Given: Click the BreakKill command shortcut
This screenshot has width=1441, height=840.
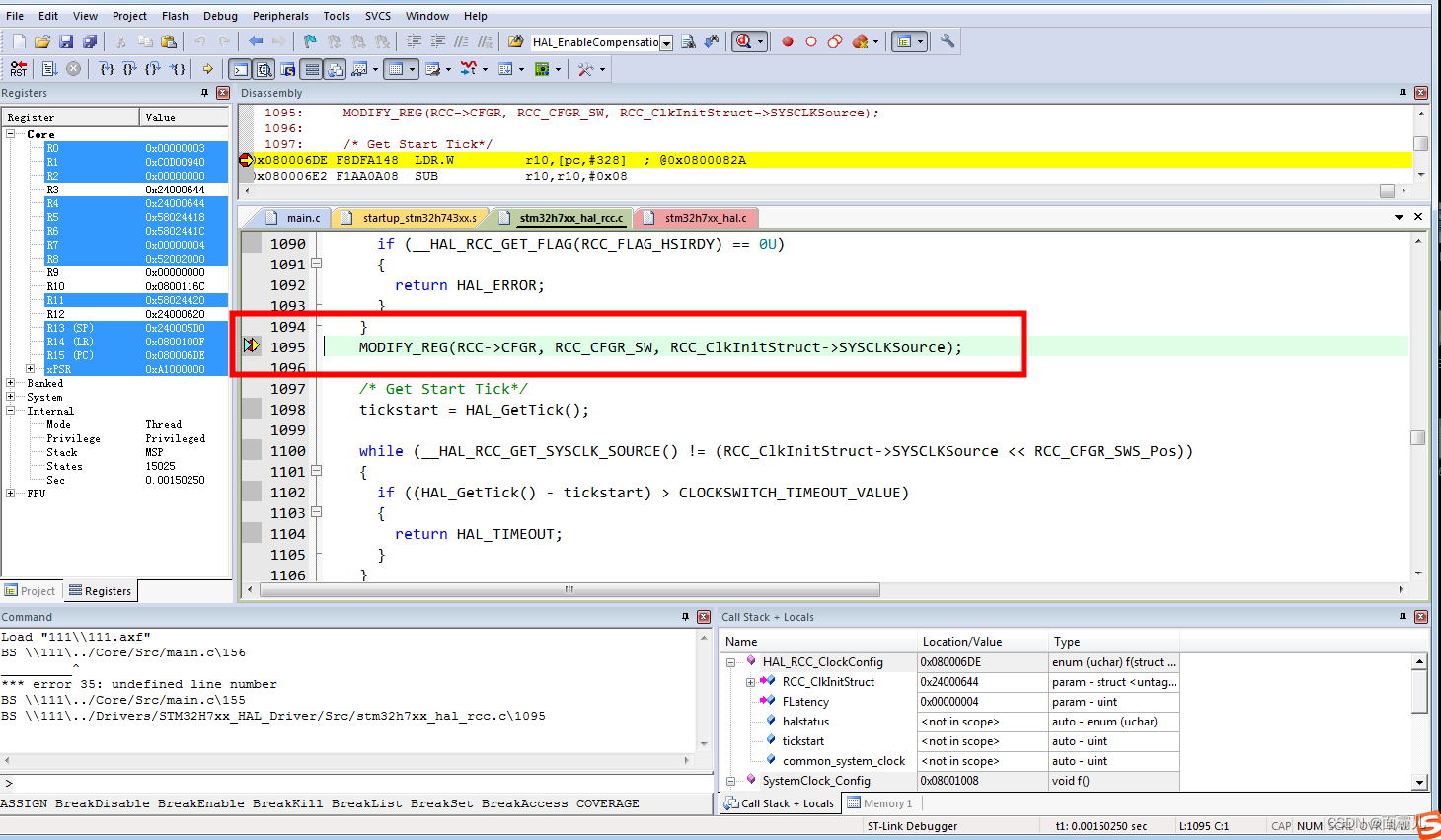Looking at the screenshot, I should [287, 802].
